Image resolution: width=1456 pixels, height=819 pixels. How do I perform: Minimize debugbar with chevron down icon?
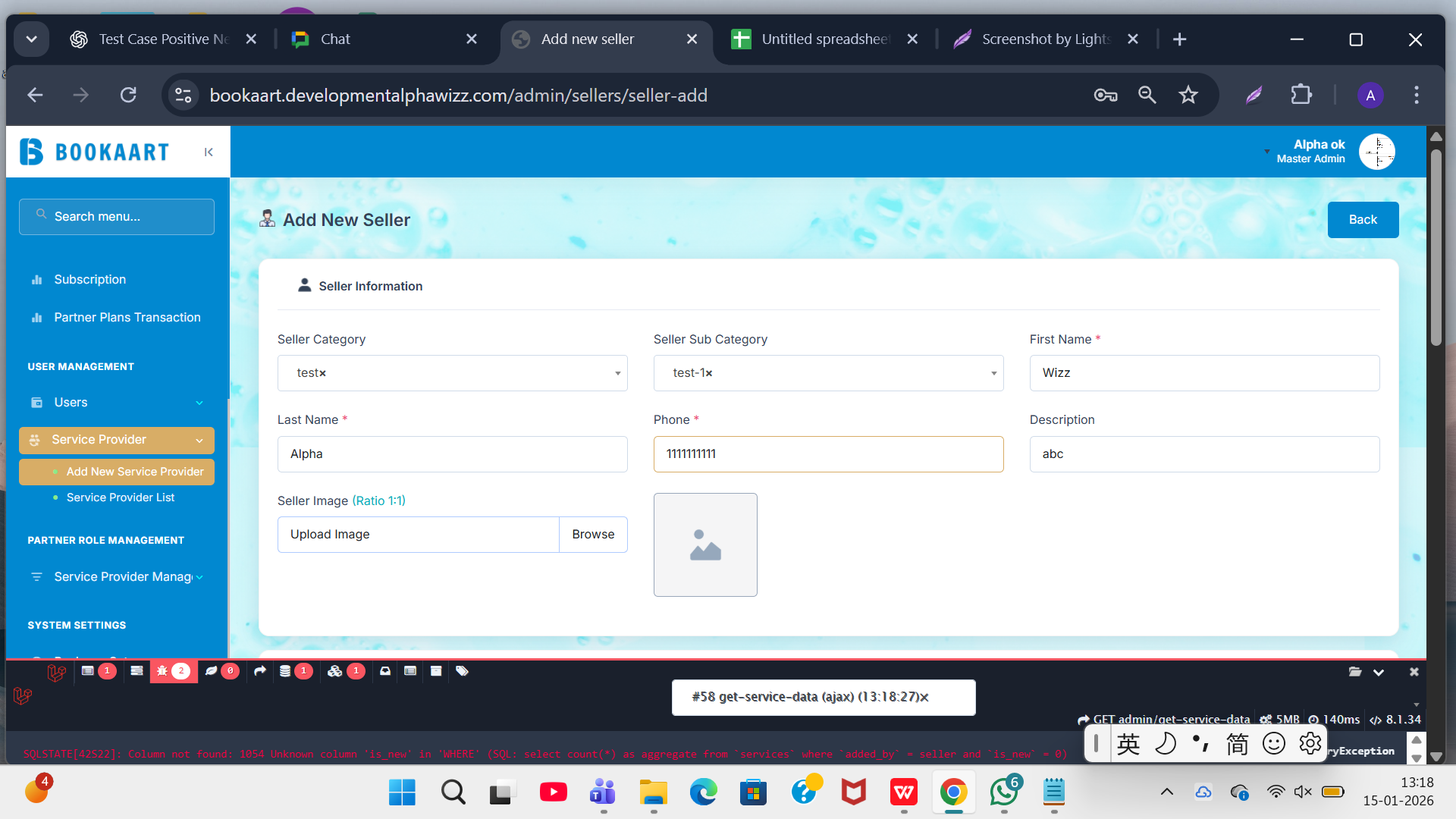[1379, 672]
